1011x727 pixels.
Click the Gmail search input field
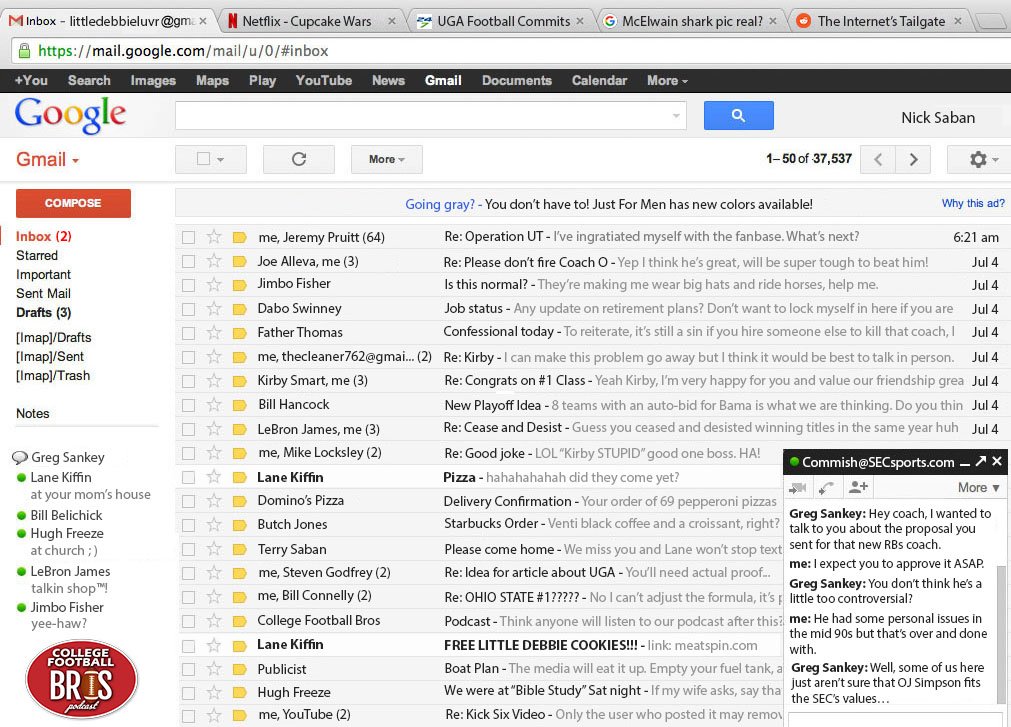[430, 116]
